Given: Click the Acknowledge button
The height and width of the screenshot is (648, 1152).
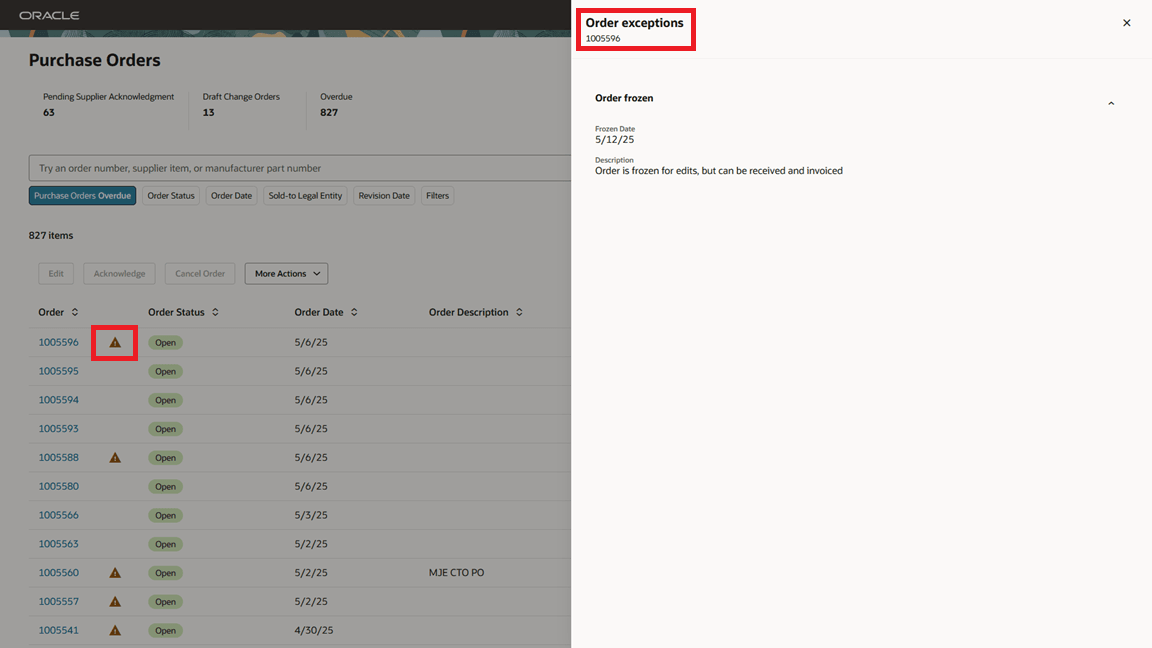Looking at the screenshot, I should click(119, 273).
